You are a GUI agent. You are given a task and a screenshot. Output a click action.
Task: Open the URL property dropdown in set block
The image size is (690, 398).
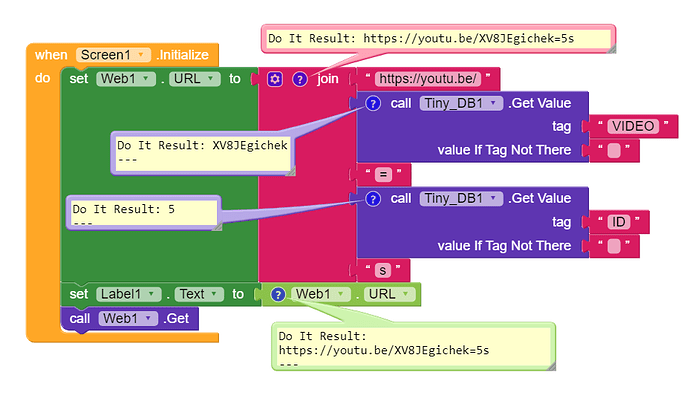click(x=195, y=79)
